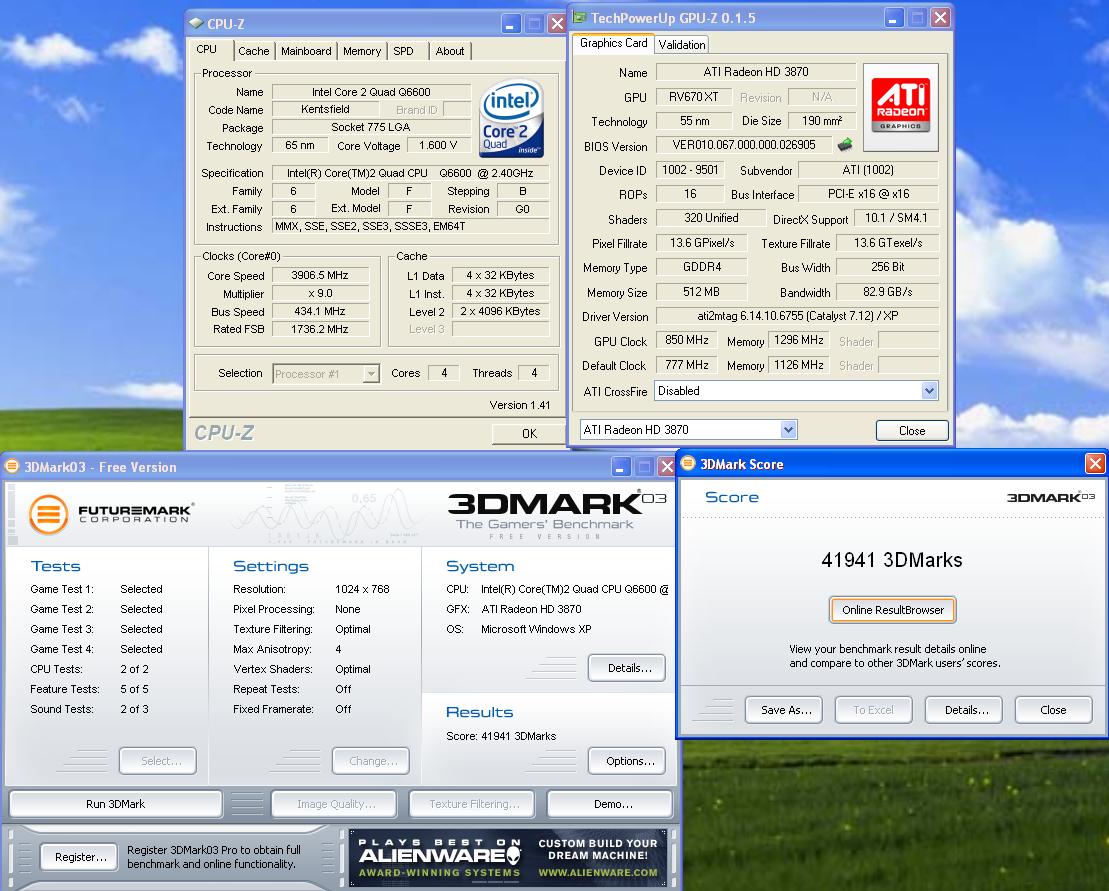
Task: Click the CPU Name Intel Core 2 Quad Q6600
Action: point(371,92)
